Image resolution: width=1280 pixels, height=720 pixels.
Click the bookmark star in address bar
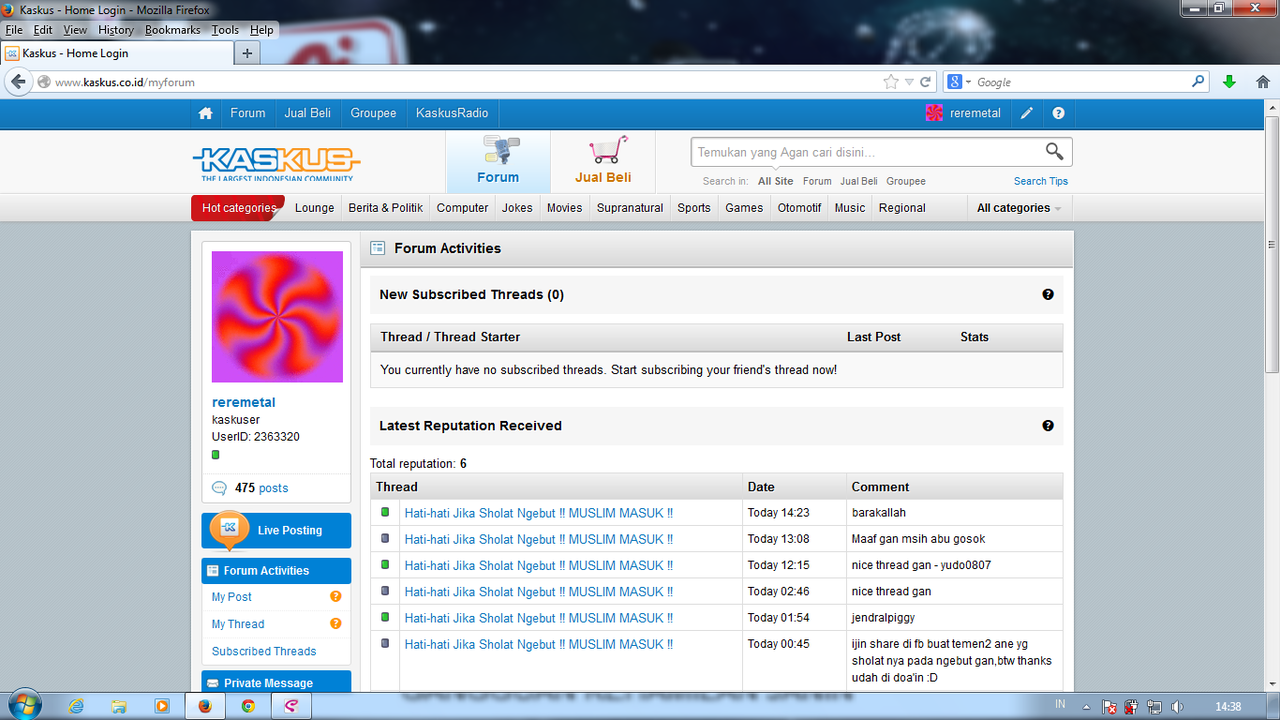(891, 82)
